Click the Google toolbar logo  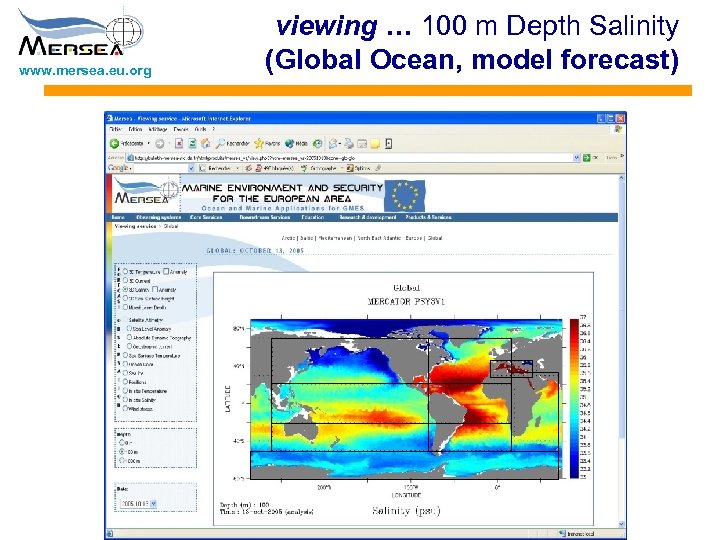point(118,168)
